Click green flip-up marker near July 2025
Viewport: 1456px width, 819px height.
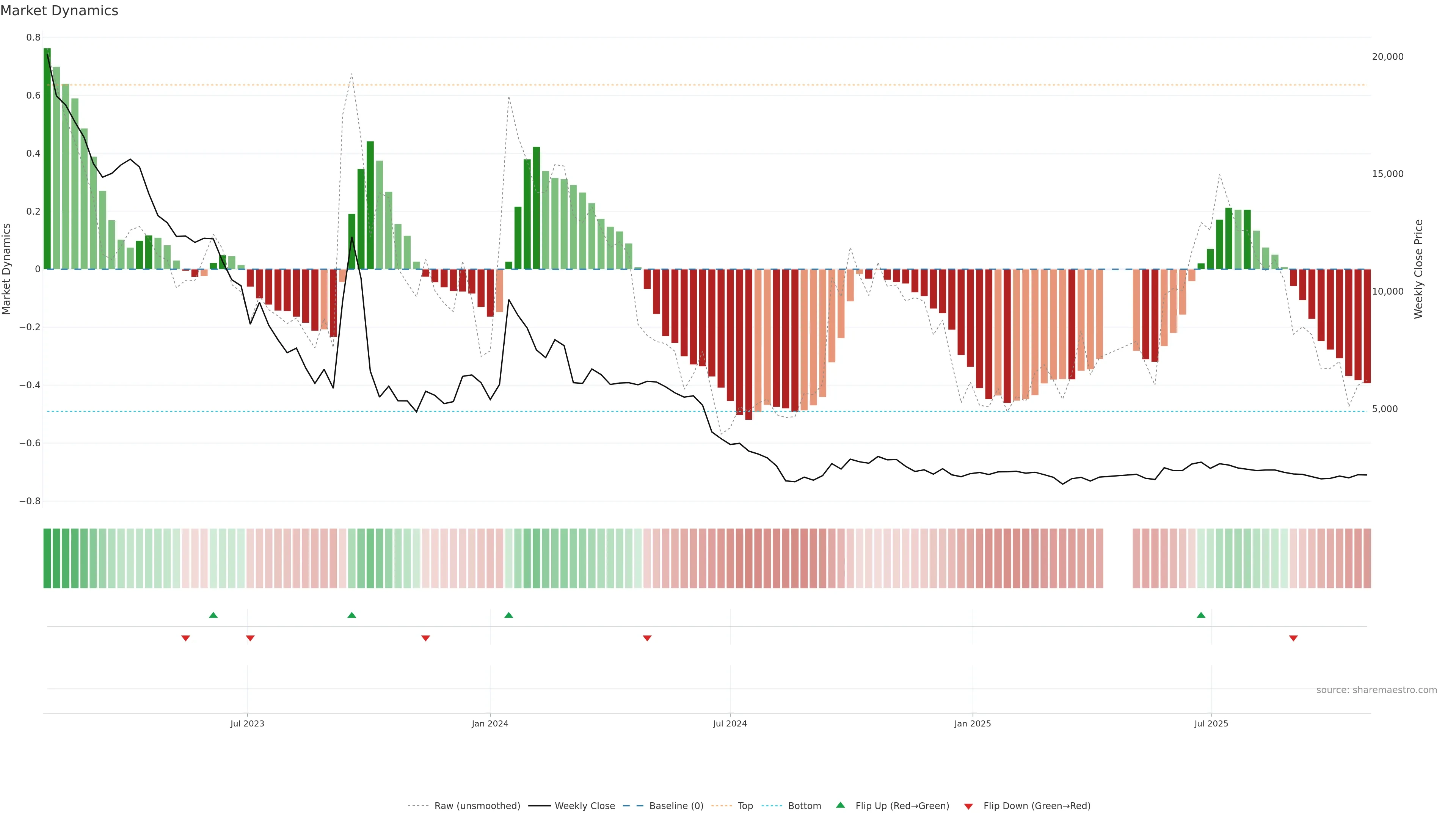[1201, 615]
